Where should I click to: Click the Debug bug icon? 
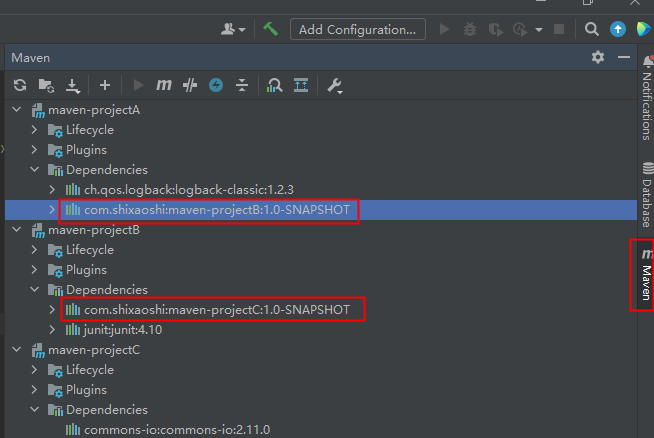pos(470,29)
